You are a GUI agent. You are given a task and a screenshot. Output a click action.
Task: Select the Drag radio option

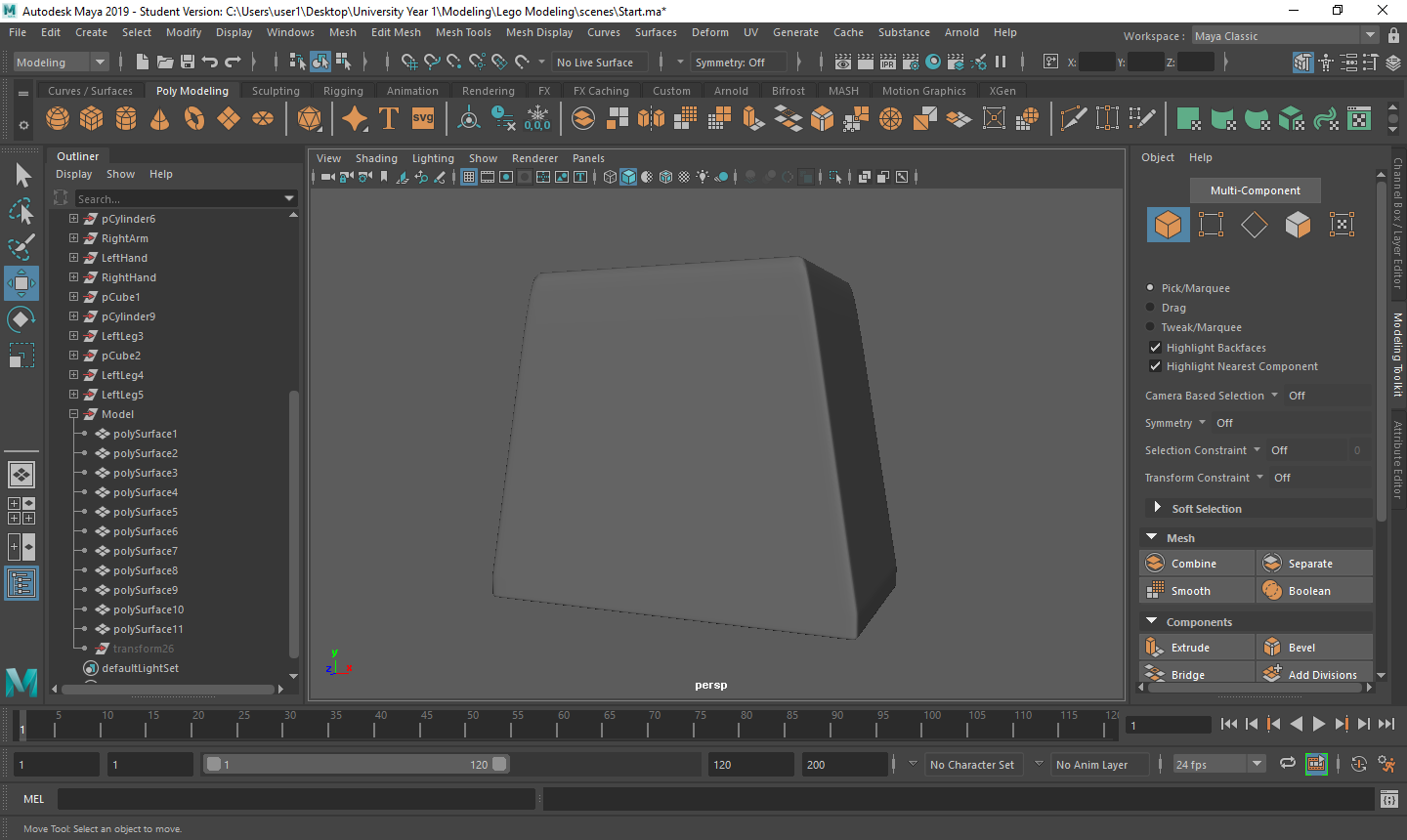pos(1151,308)
